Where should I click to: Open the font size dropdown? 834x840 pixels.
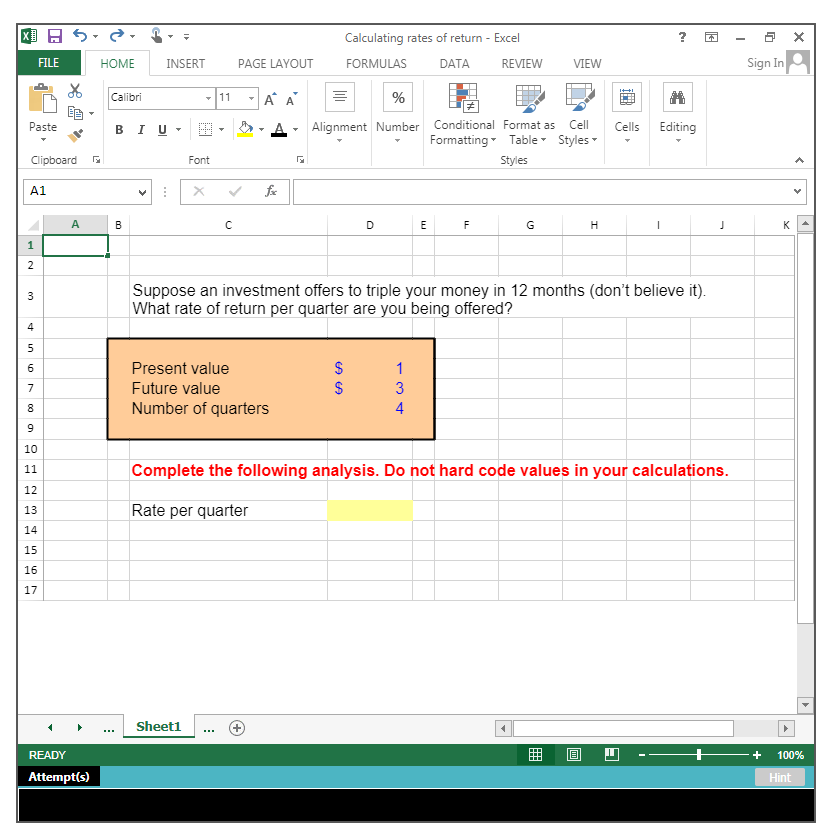(249, 98)
